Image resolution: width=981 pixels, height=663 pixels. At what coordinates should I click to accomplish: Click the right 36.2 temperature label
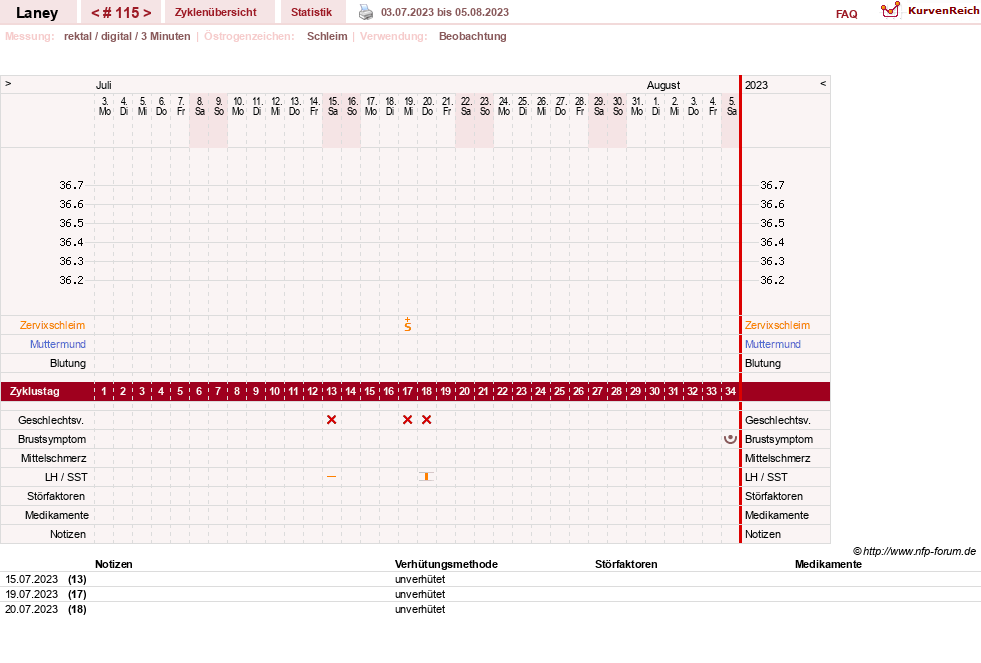[772, 280]
